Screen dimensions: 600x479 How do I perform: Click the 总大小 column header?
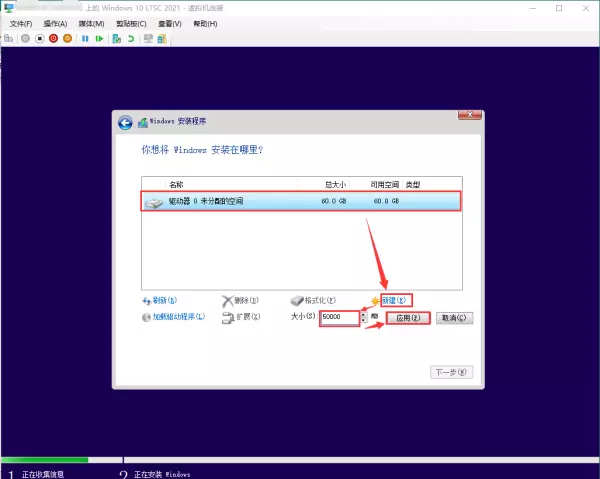[336, 185]
